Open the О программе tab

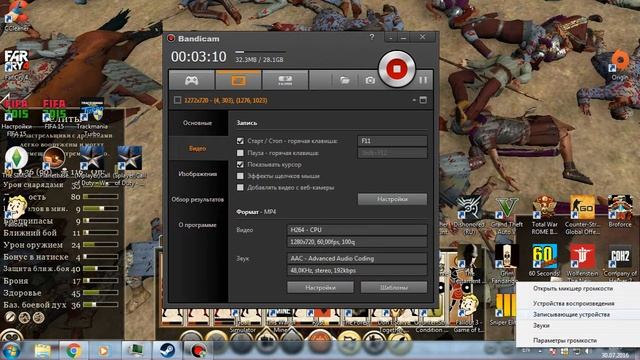(198, 225)
